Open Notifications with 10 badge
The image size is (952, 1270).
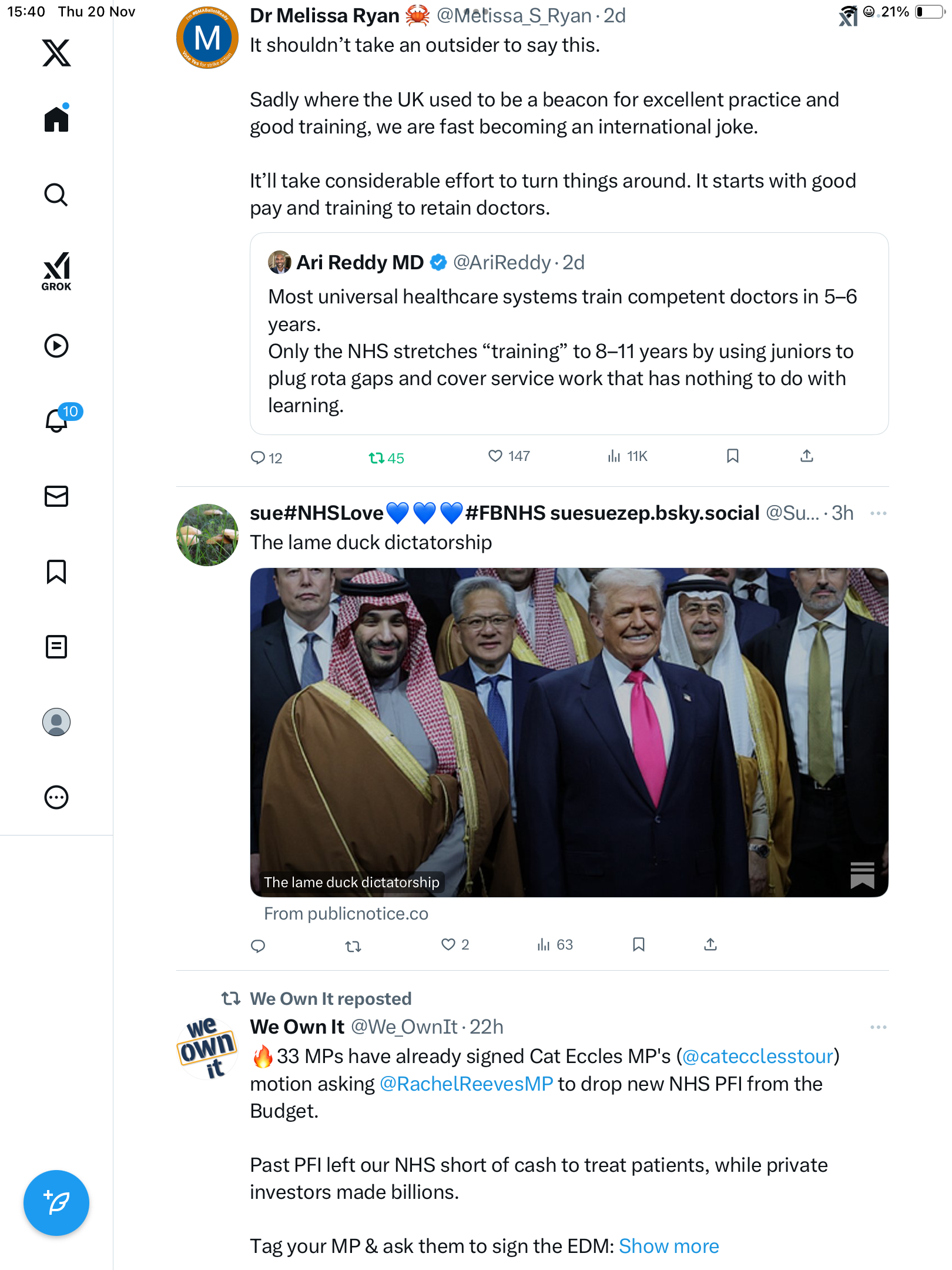tap(58, 420)
